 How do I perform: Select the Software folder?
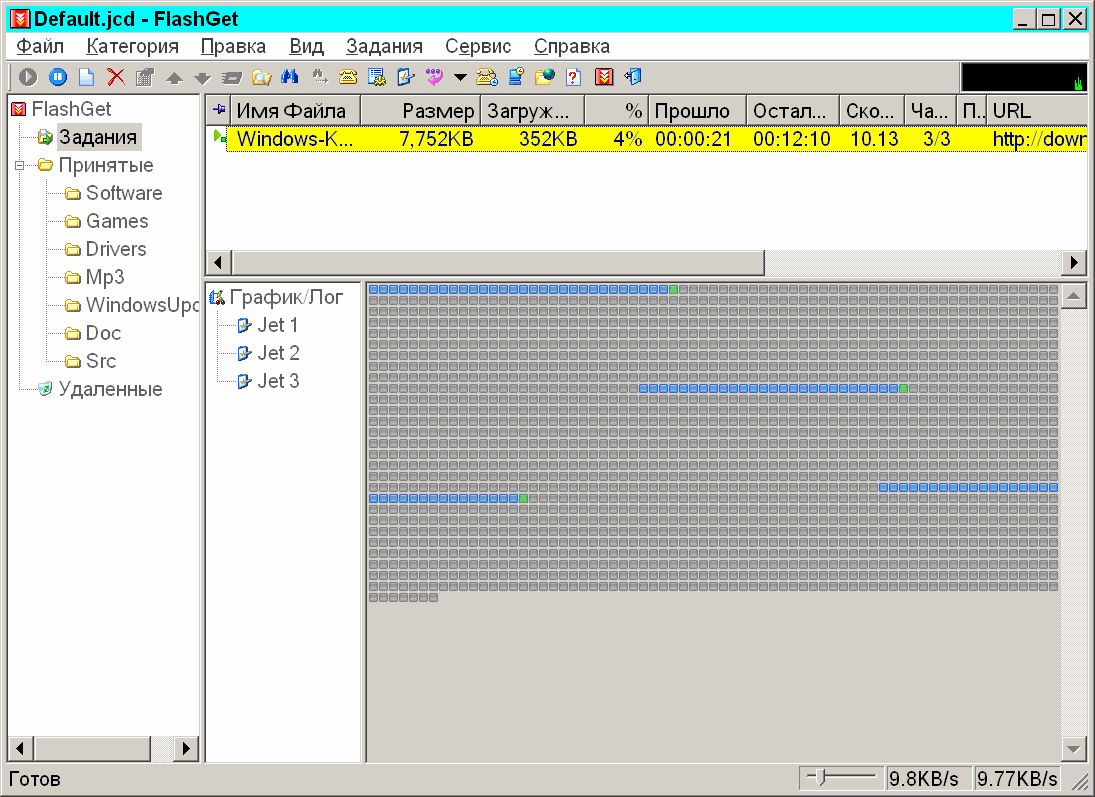[x=124, y=193]
